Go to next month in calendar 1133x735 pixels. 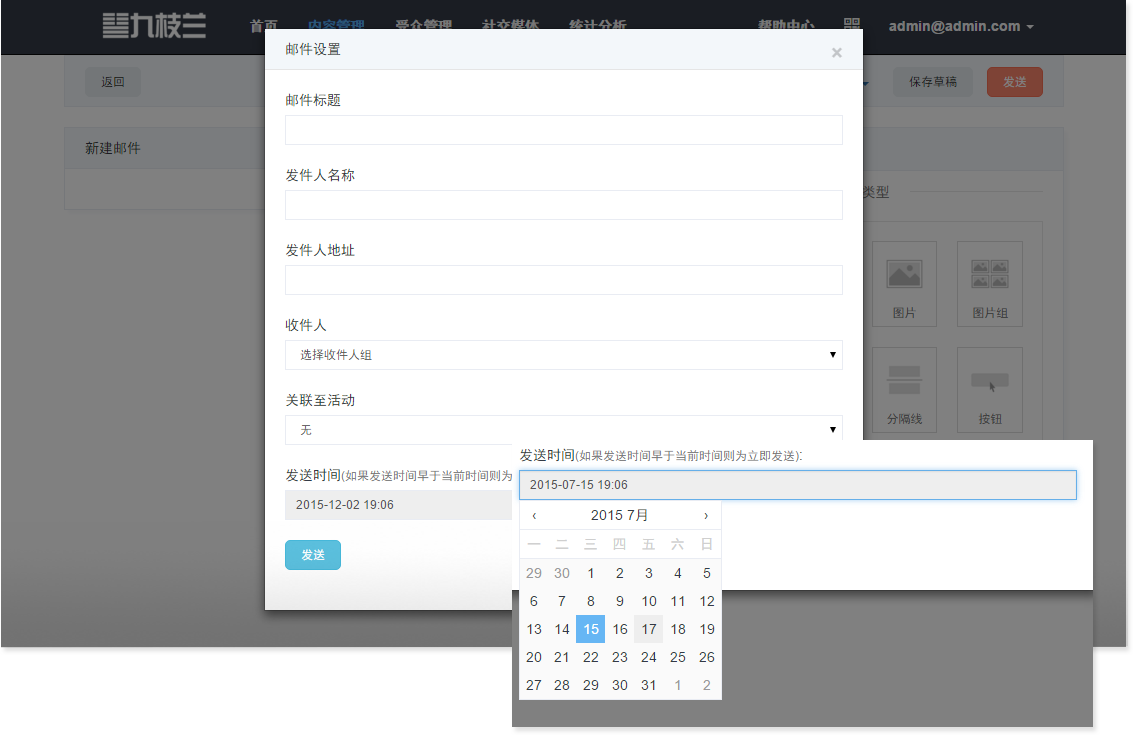click(x=706, y=515)
